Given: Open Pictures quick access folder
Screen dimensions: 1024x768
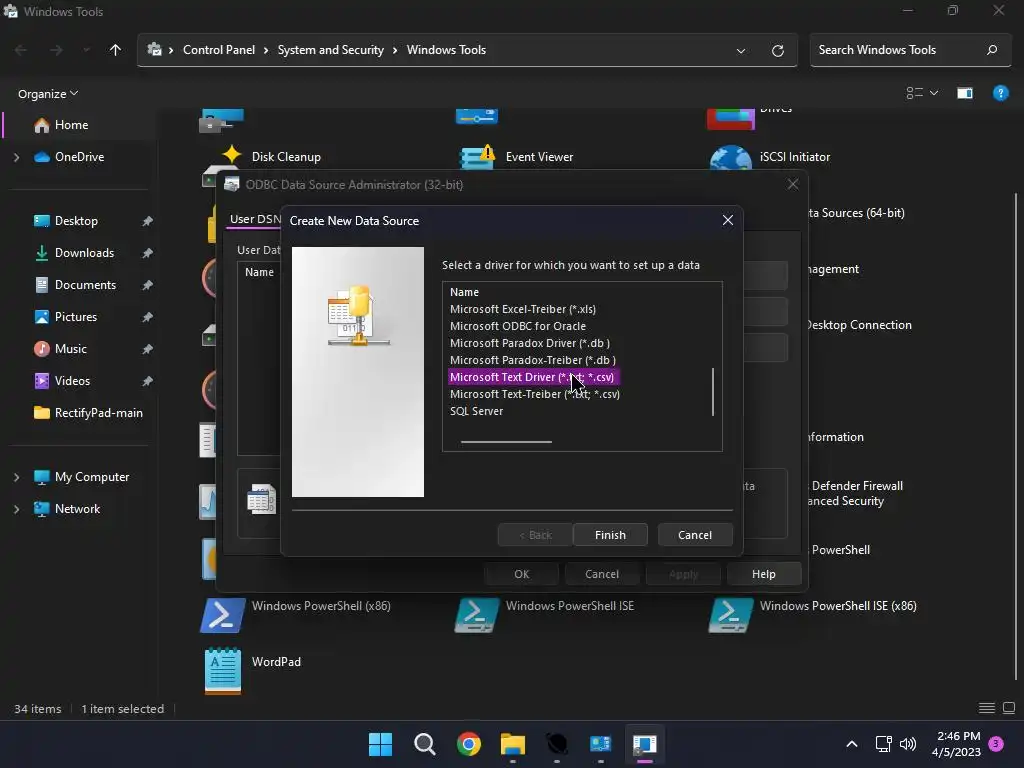Looking at the screenshot, I should (76, 317).
